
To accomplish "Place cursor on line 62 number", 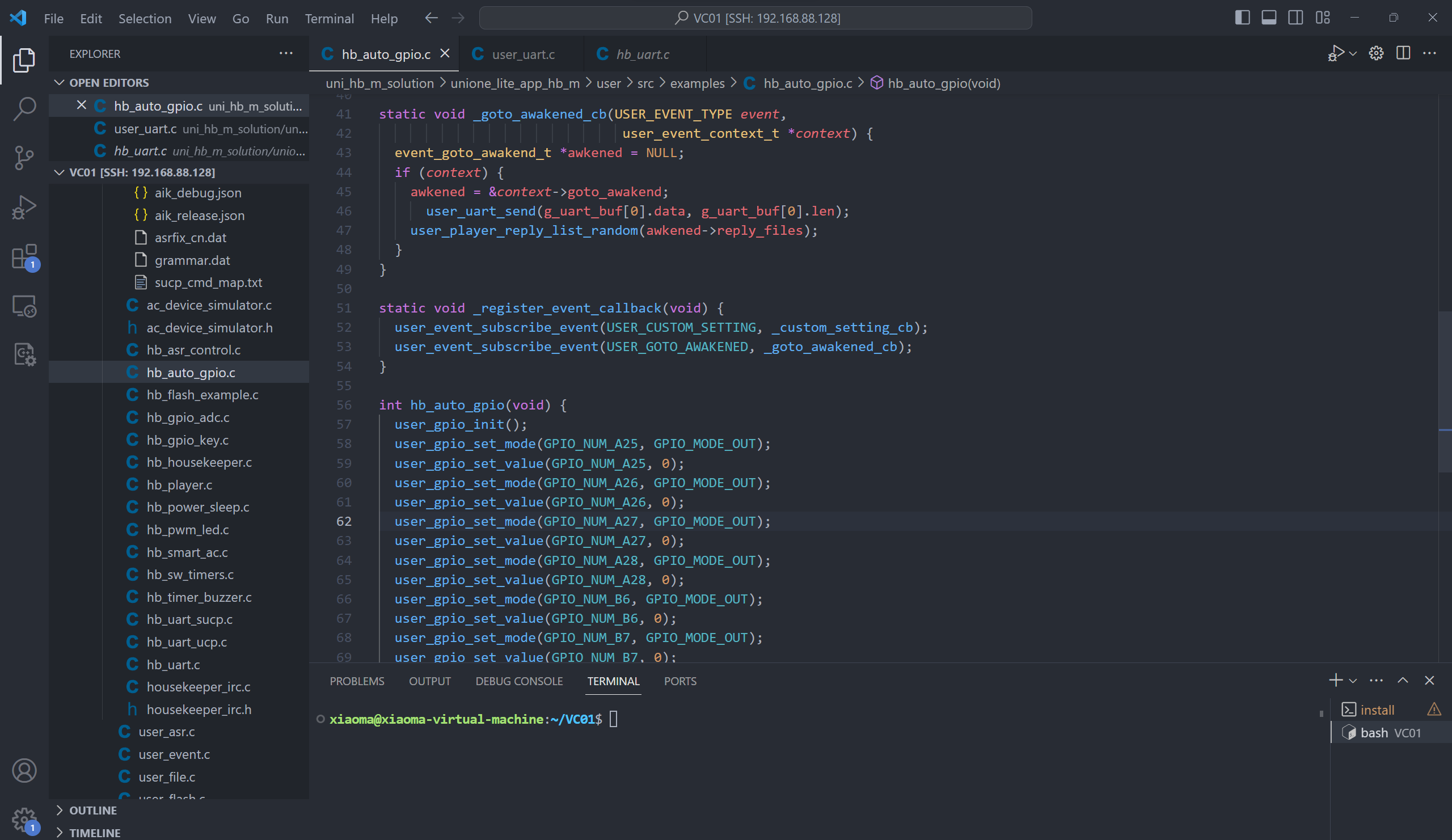I will coord(344,521).
